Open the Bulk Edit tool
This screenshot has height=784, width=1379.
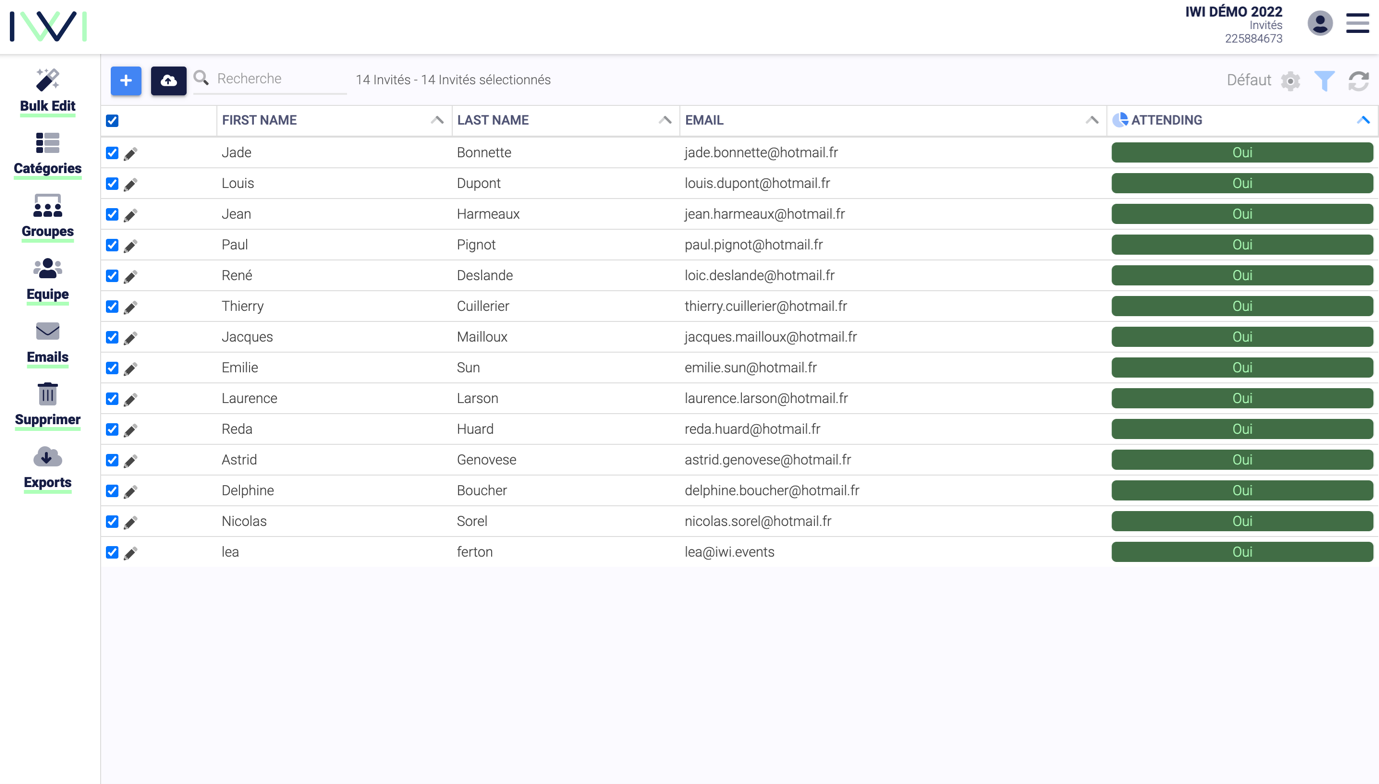[x=47, y=91]
